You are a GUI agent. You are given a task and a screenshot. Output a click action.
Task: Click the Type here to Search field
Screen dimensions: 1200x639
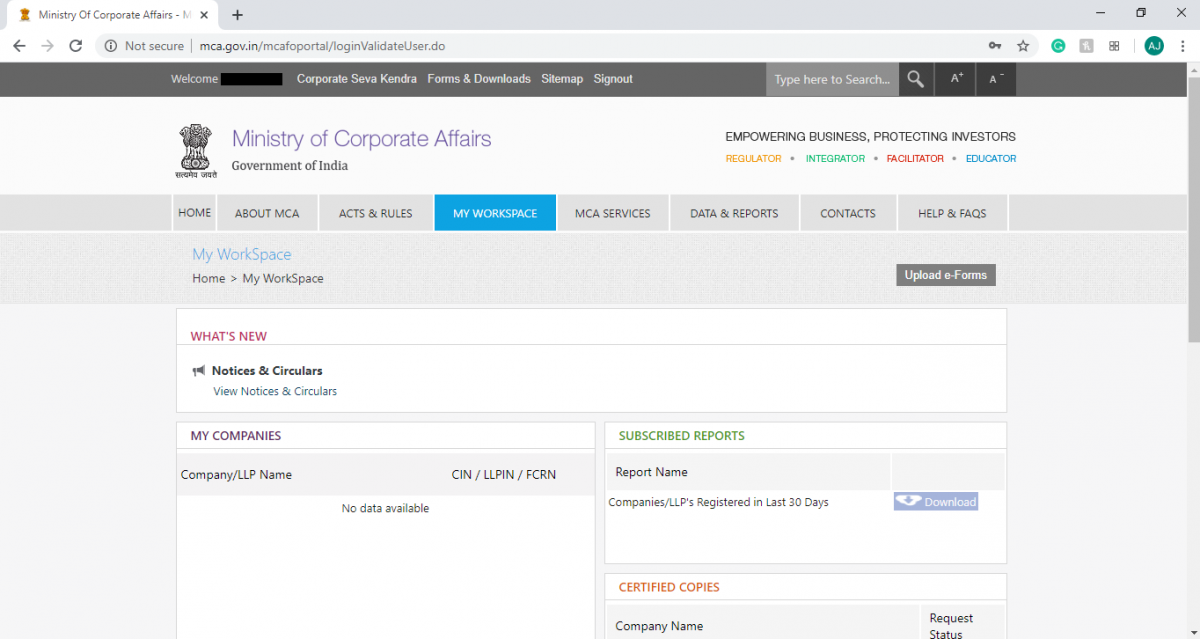tap(832, 78)
